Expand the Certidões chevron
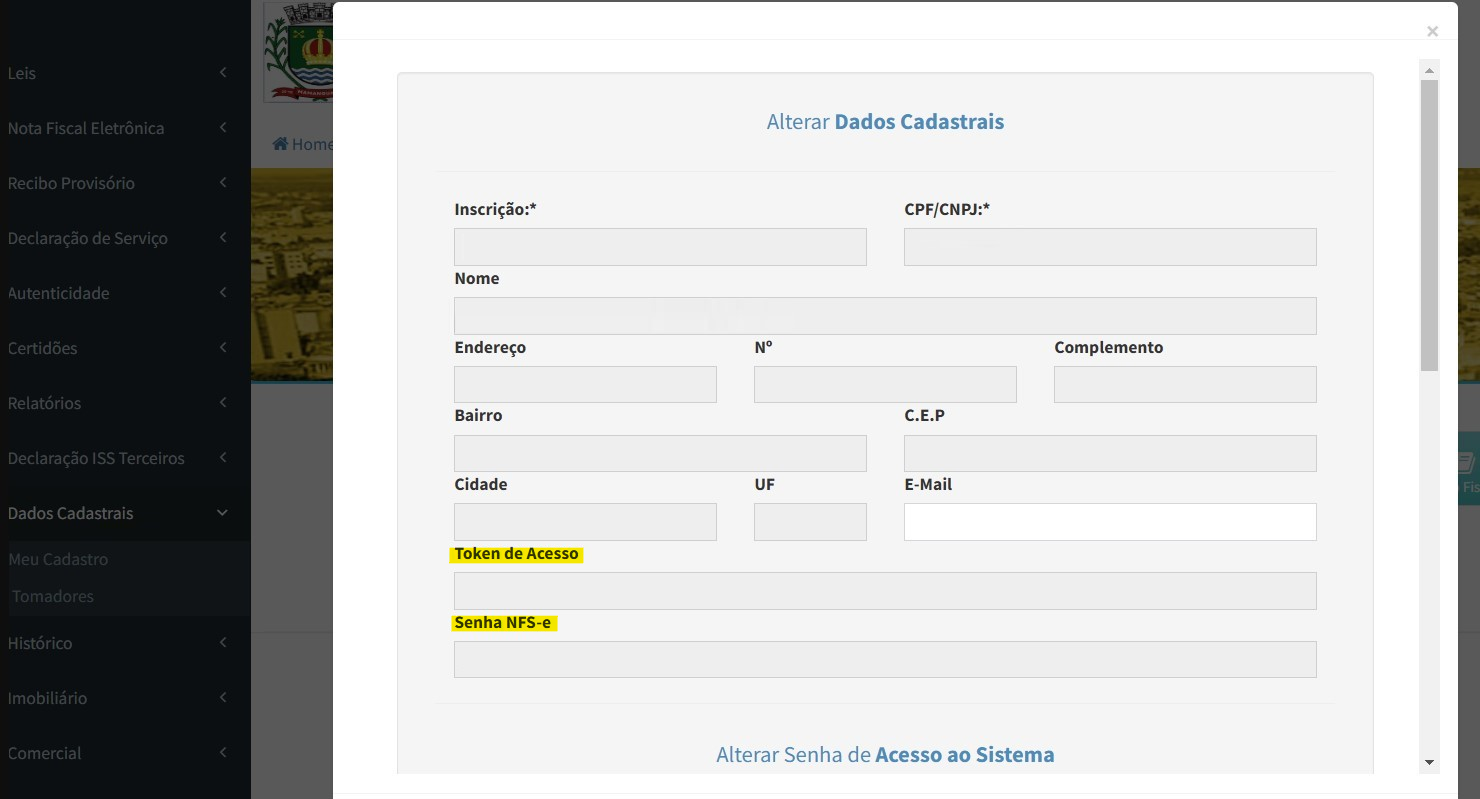The image size is (1480, 799). tap(223, 348)
